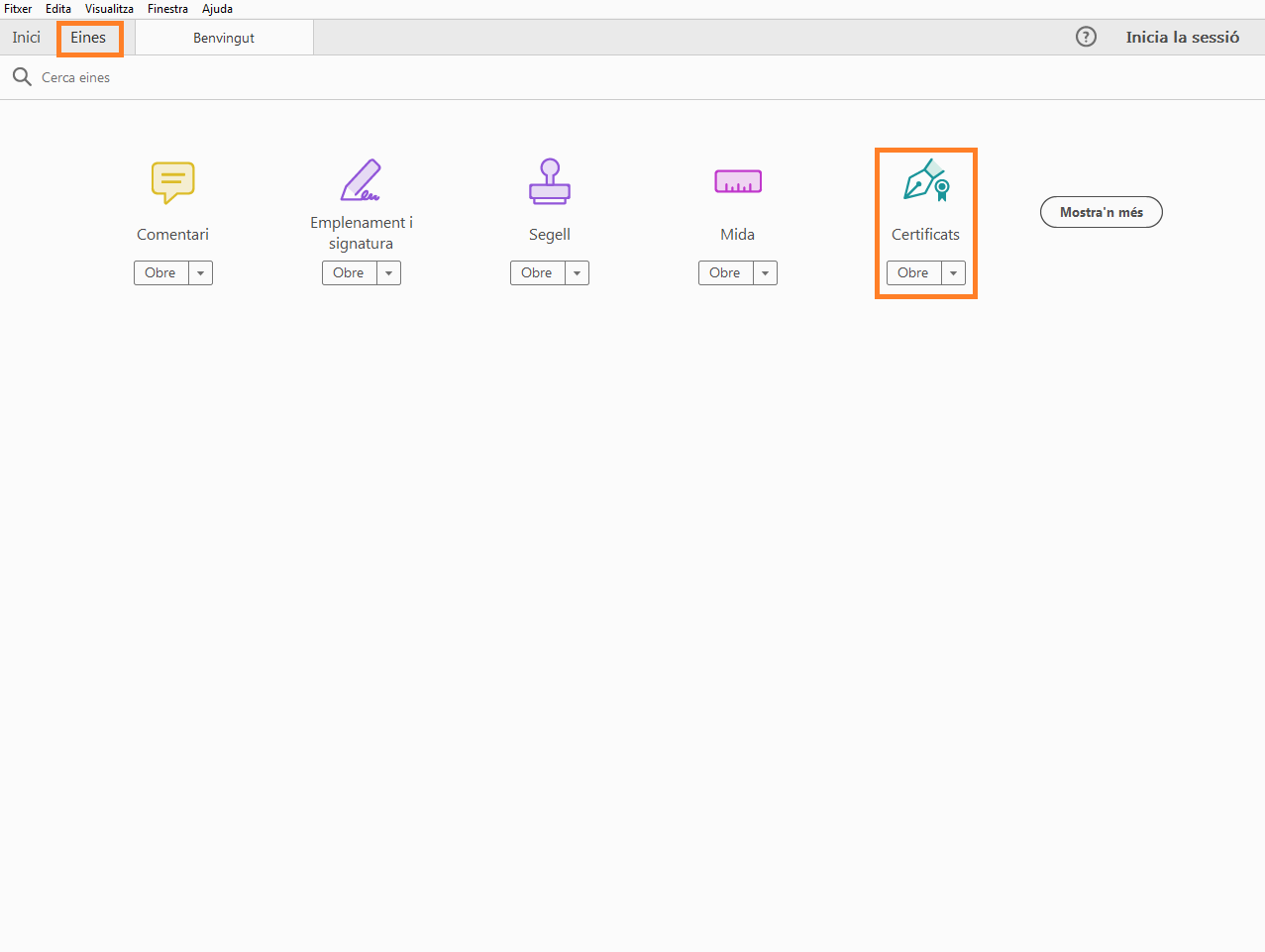Expand Emplenament i signatura Obre dropdown arrow
This screenshot has width=1265, height=952.
(x=388, y=272)
